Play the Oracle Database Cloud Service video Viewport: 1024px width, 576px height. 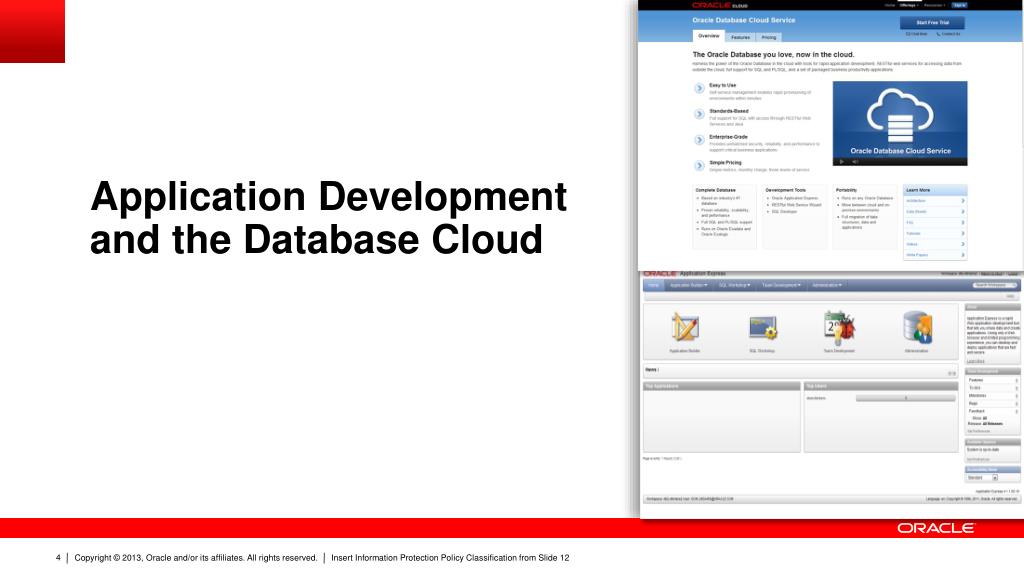click(842, 161)
